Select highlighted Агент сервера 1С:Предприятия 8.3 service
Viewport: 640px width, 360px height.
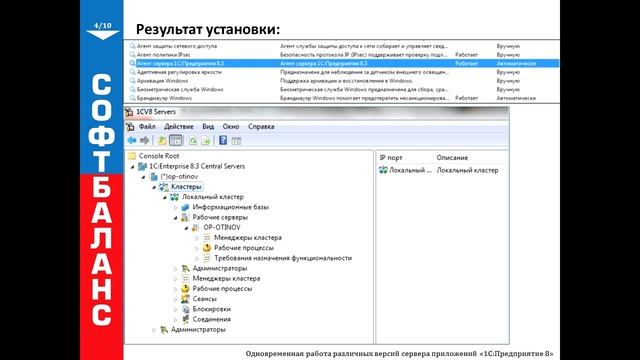coord(180,63)
